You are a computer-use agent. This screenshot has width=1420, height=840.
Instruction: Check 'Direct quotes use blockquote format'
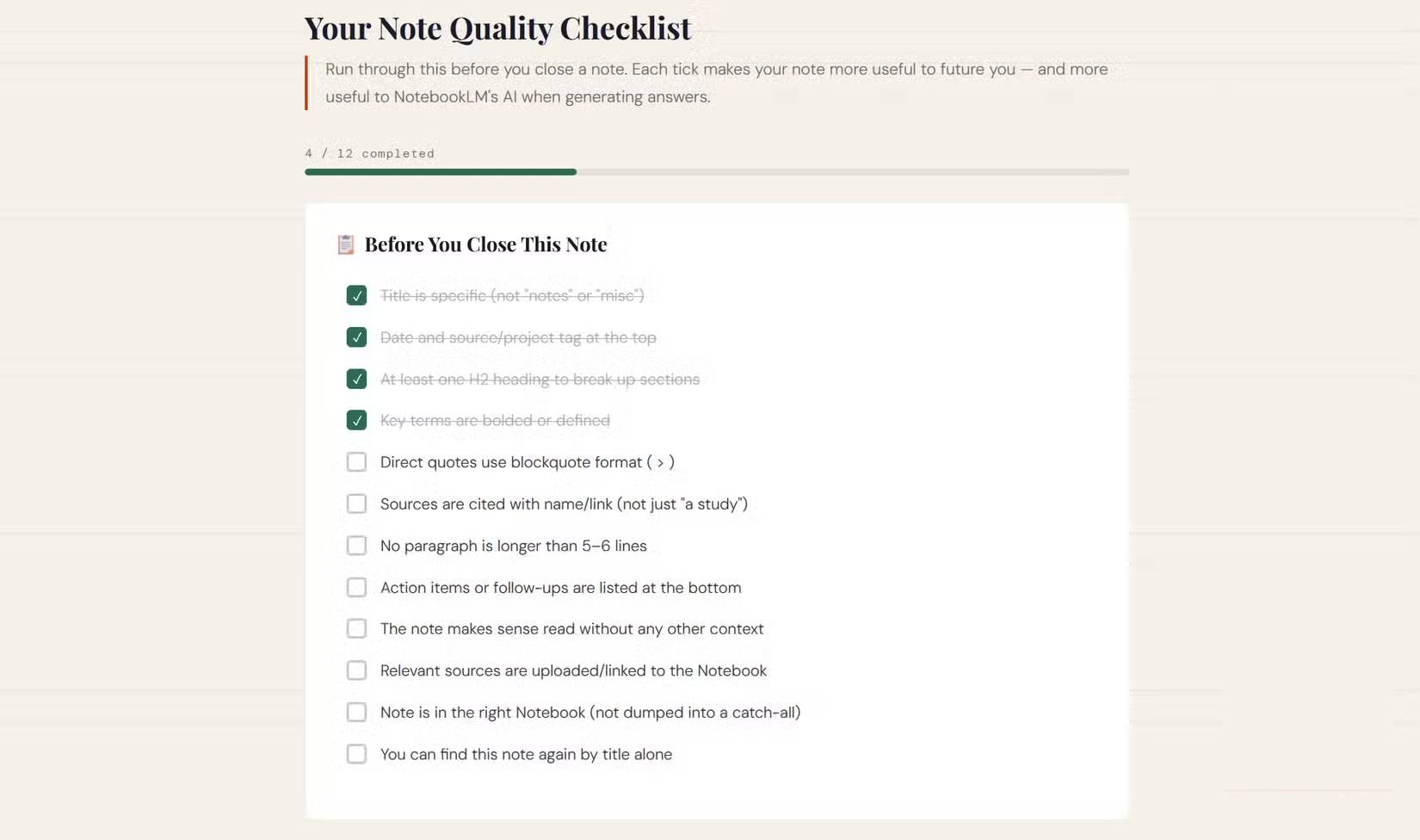(x=356, y=461)
